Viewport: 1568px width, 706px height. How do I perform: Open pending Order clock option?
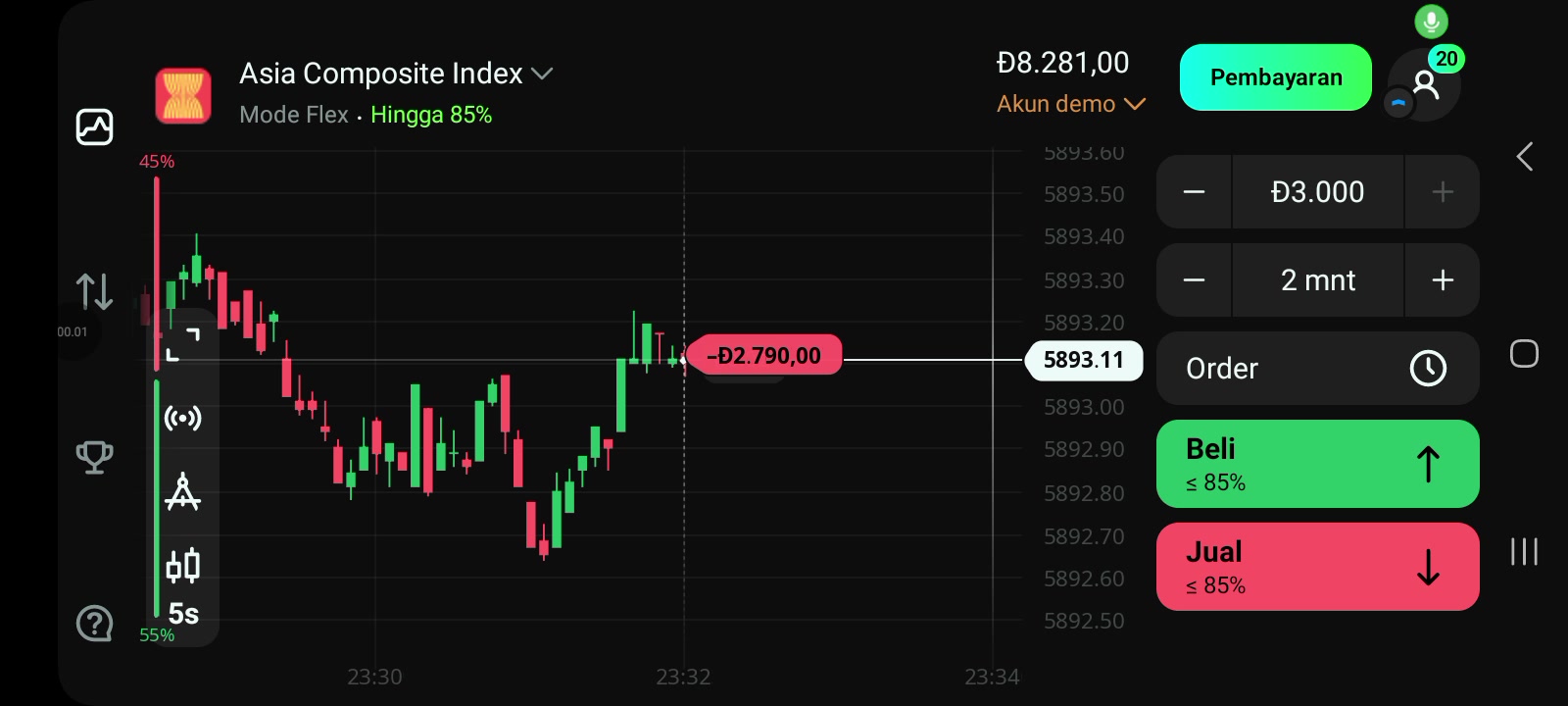[1317, 368]
